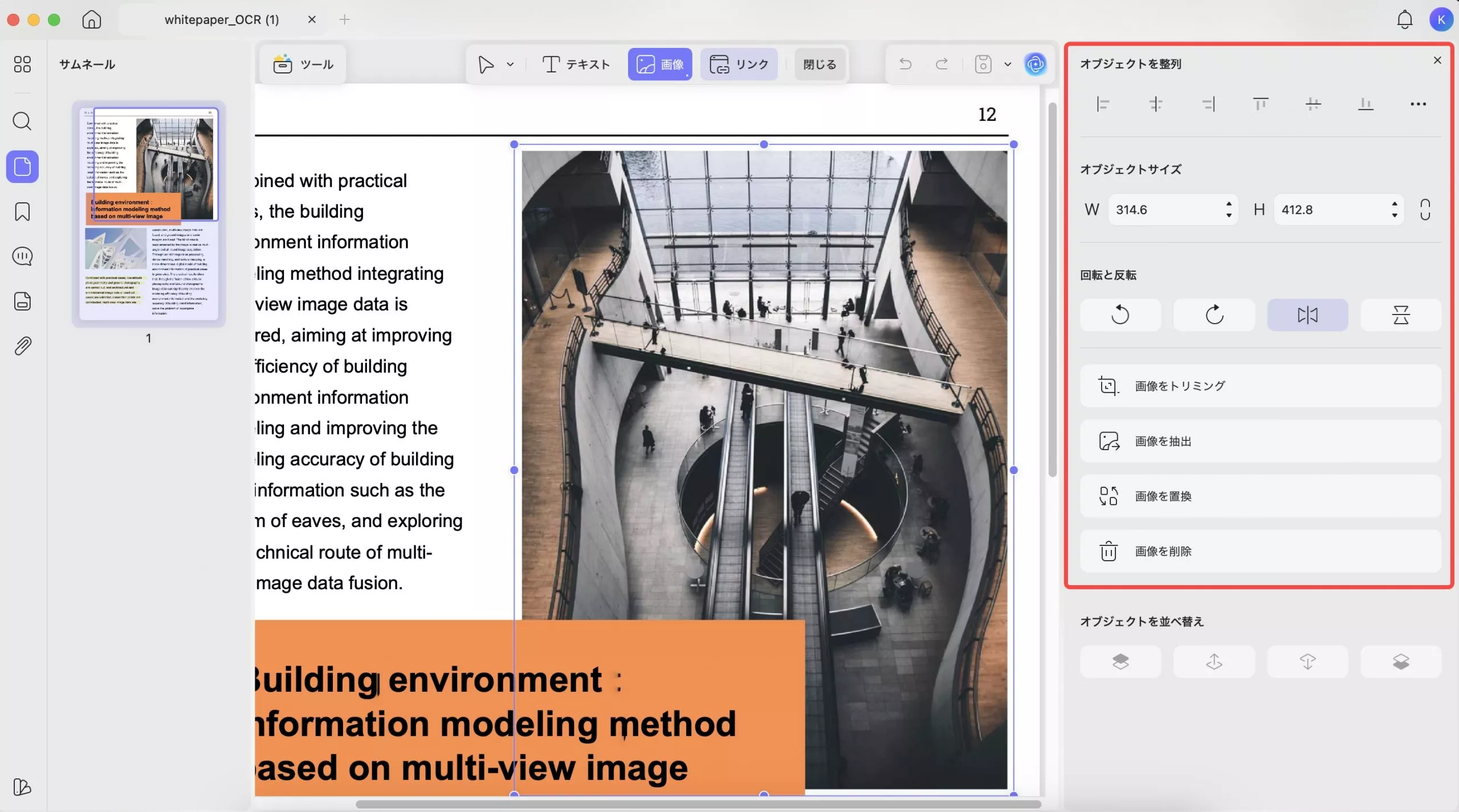Bring object to front layer
1459x812 pixels.
[1120, 662]
